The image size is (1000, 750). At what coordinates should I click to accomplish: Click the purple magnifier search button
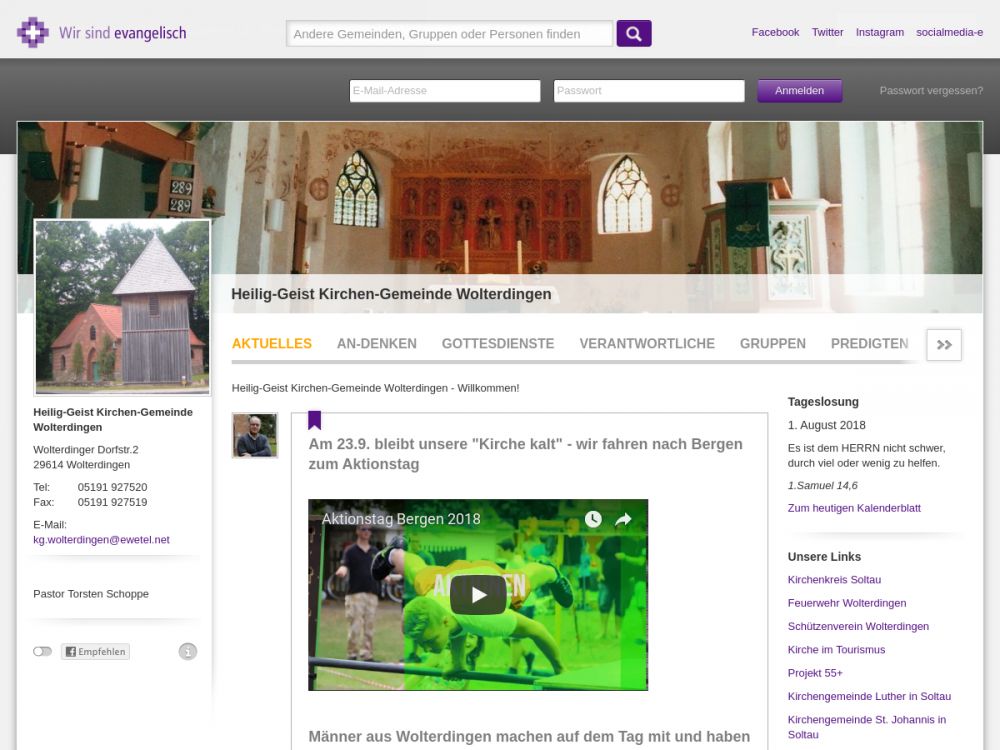633,33
